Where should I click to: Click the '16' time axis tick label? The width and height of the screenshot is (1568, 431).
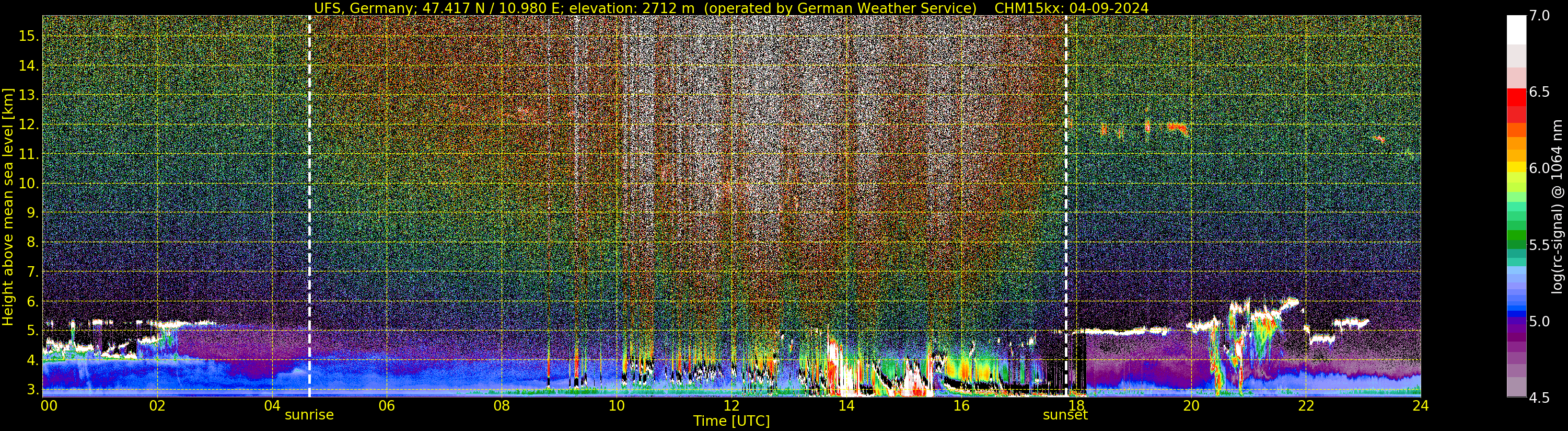coord(961,406)
